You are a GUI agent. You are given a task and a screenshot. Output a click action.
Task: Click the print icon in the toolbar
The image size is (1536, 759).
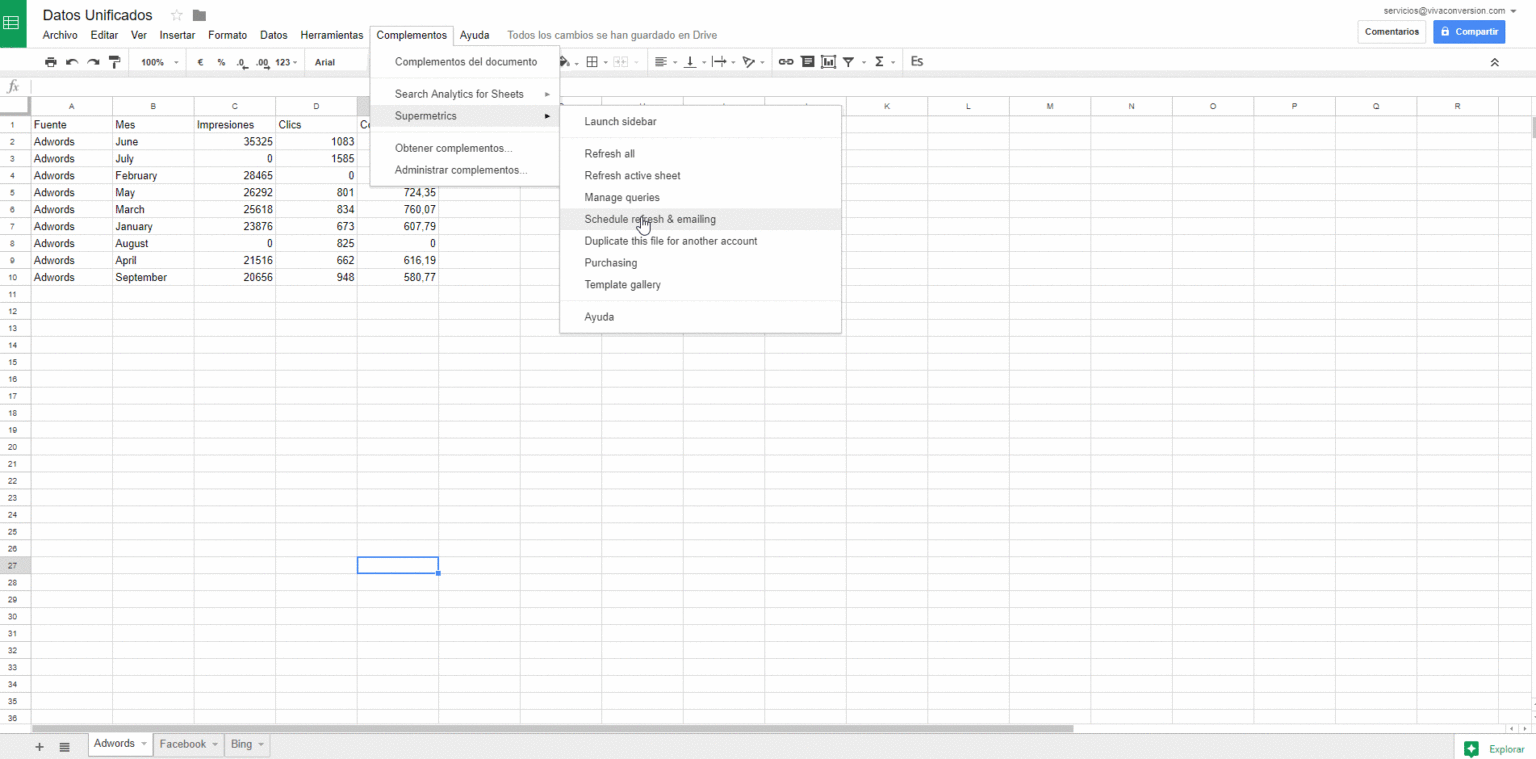[x=51, y=62]
